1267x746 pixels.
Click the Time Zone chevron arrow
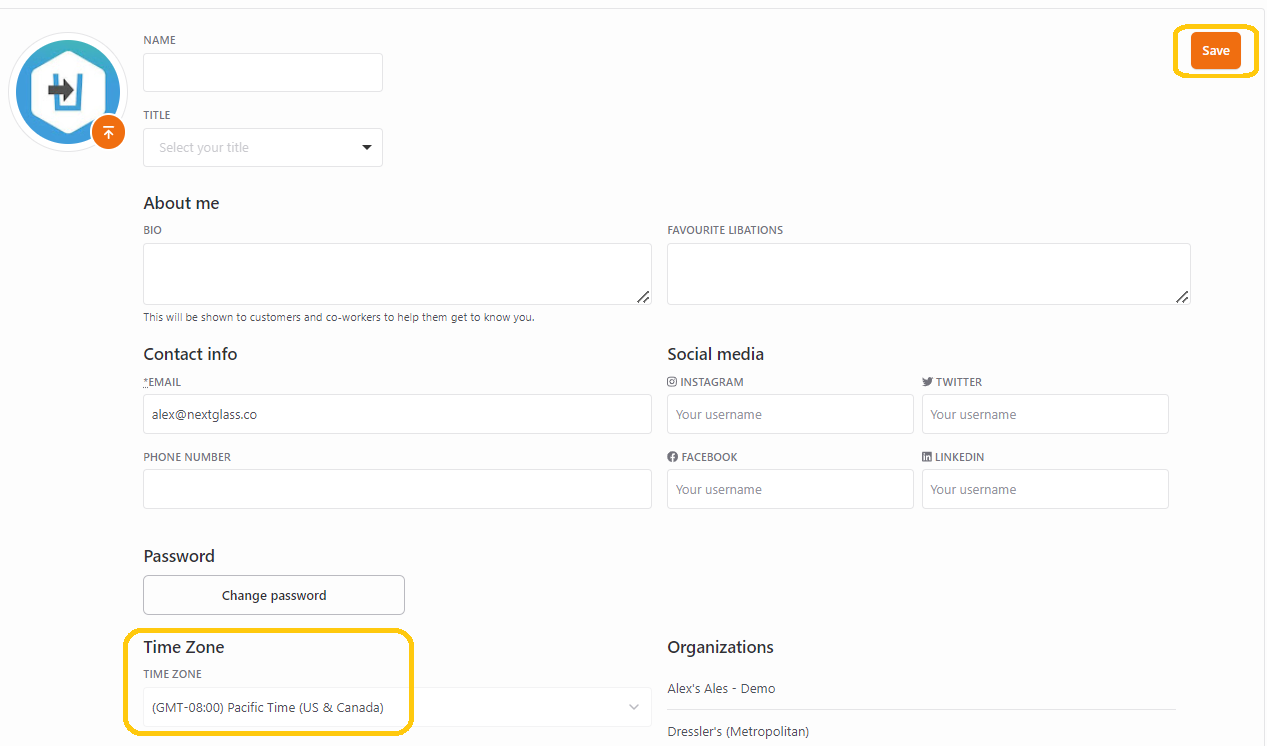[x=634, y=707]
